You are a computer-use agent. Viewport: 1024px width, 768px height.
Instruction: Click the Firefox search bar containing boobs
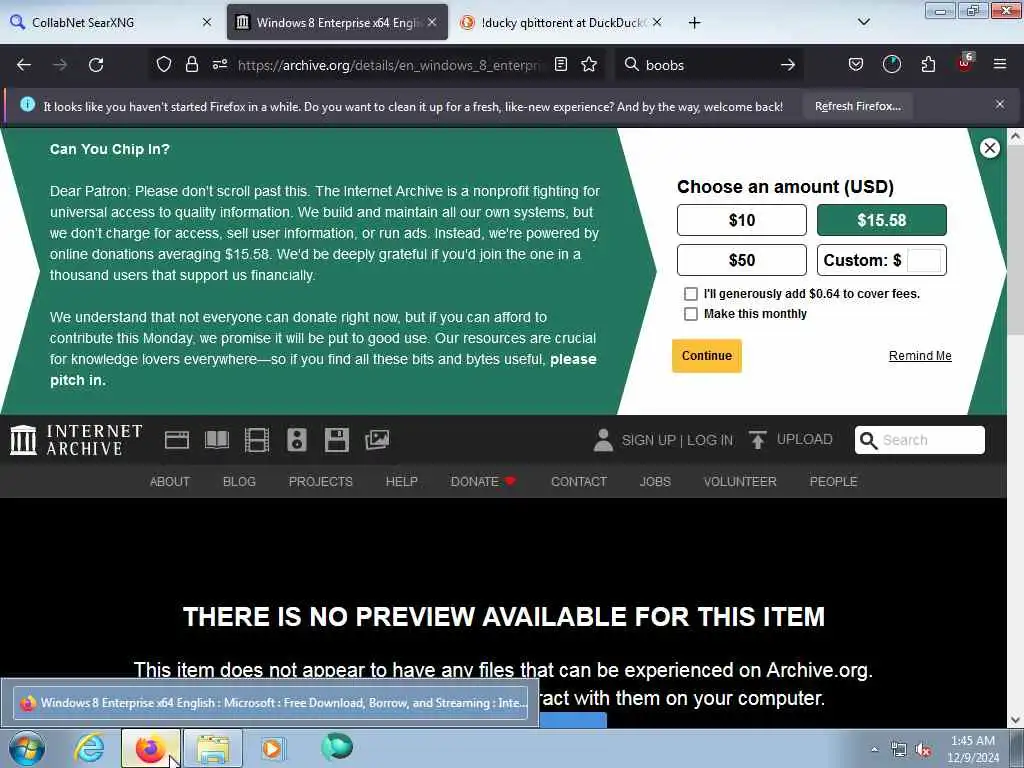click(709, 65)
